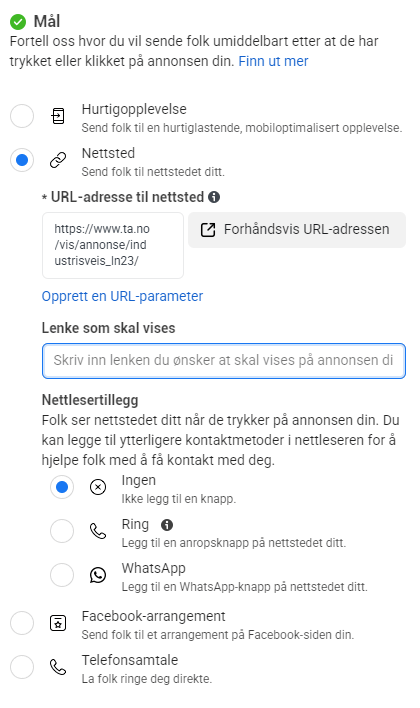Screen dimensions: 420x708
Task: Click the circled X icon for Ingen
Action: tap(98, 487)
